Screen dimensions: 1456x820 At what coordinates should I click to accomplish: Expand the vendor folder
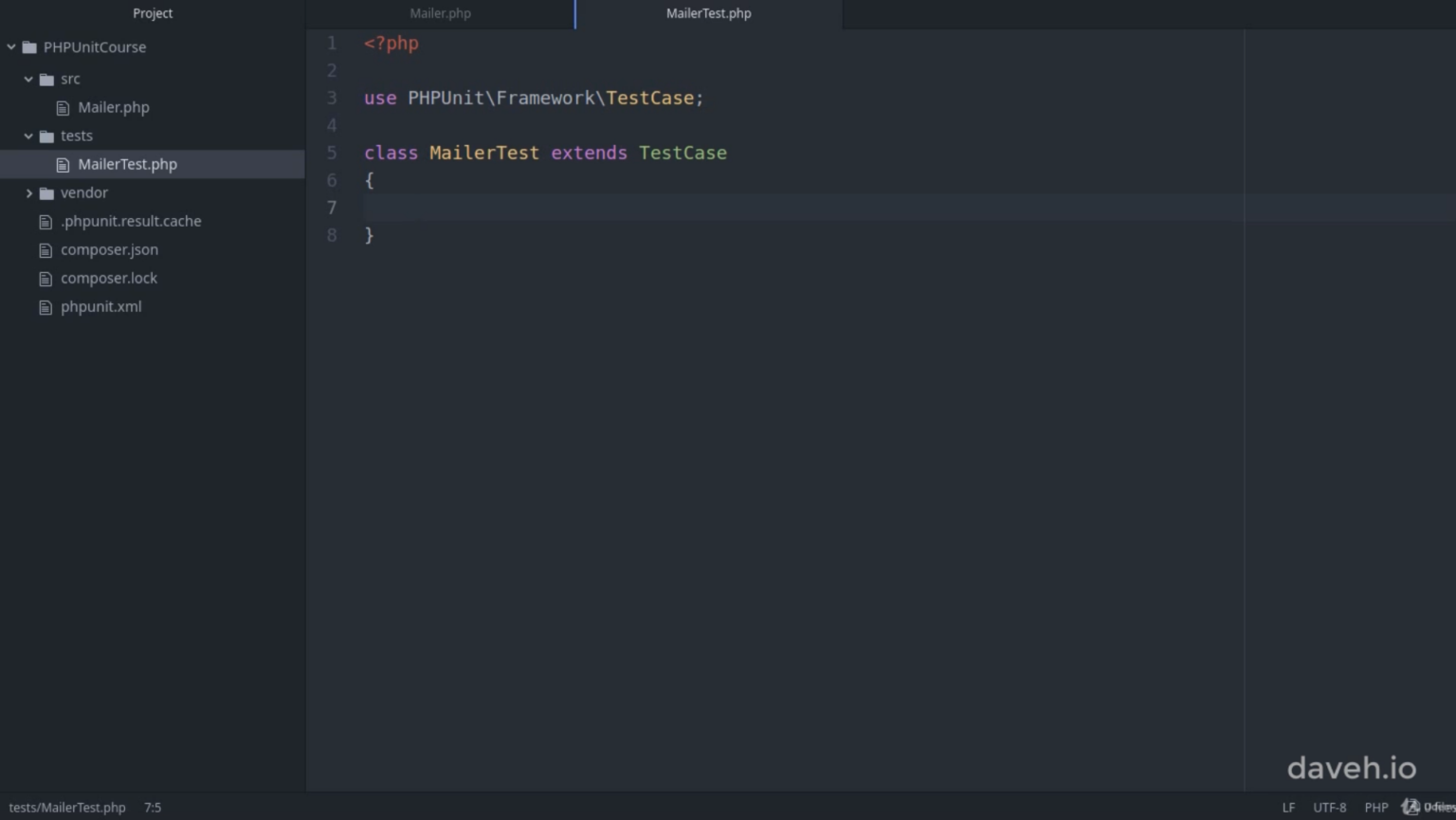(x=29, y=192)
